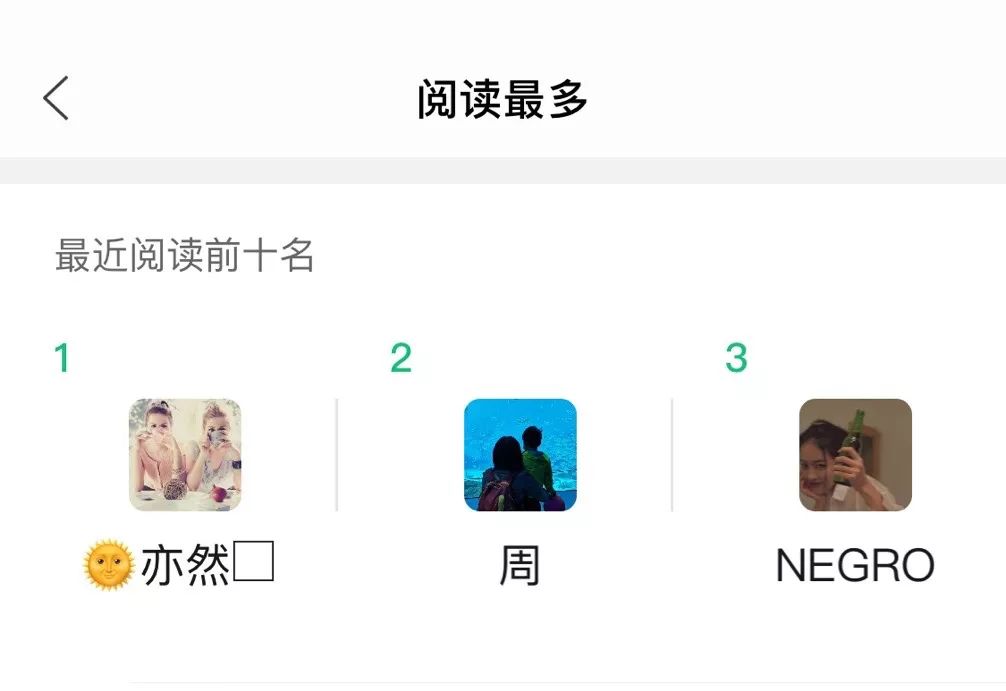Select rank number 2 badge
1006x691 pixels.
pos(400,358)
